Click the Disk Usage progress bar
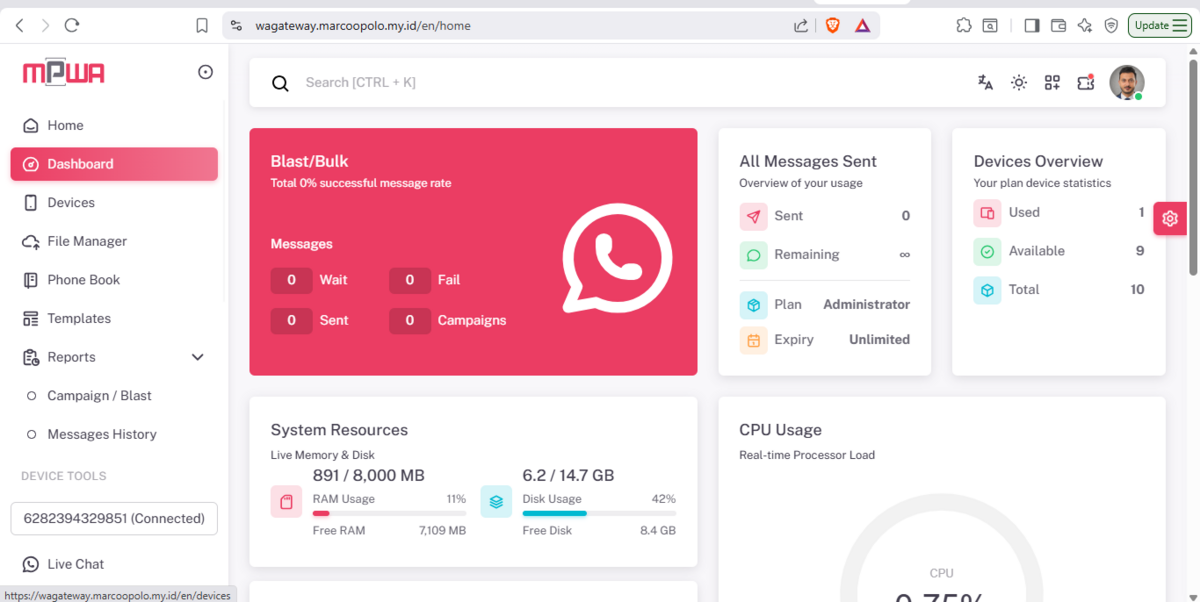 pyautogui.click(x=598, y=514)
